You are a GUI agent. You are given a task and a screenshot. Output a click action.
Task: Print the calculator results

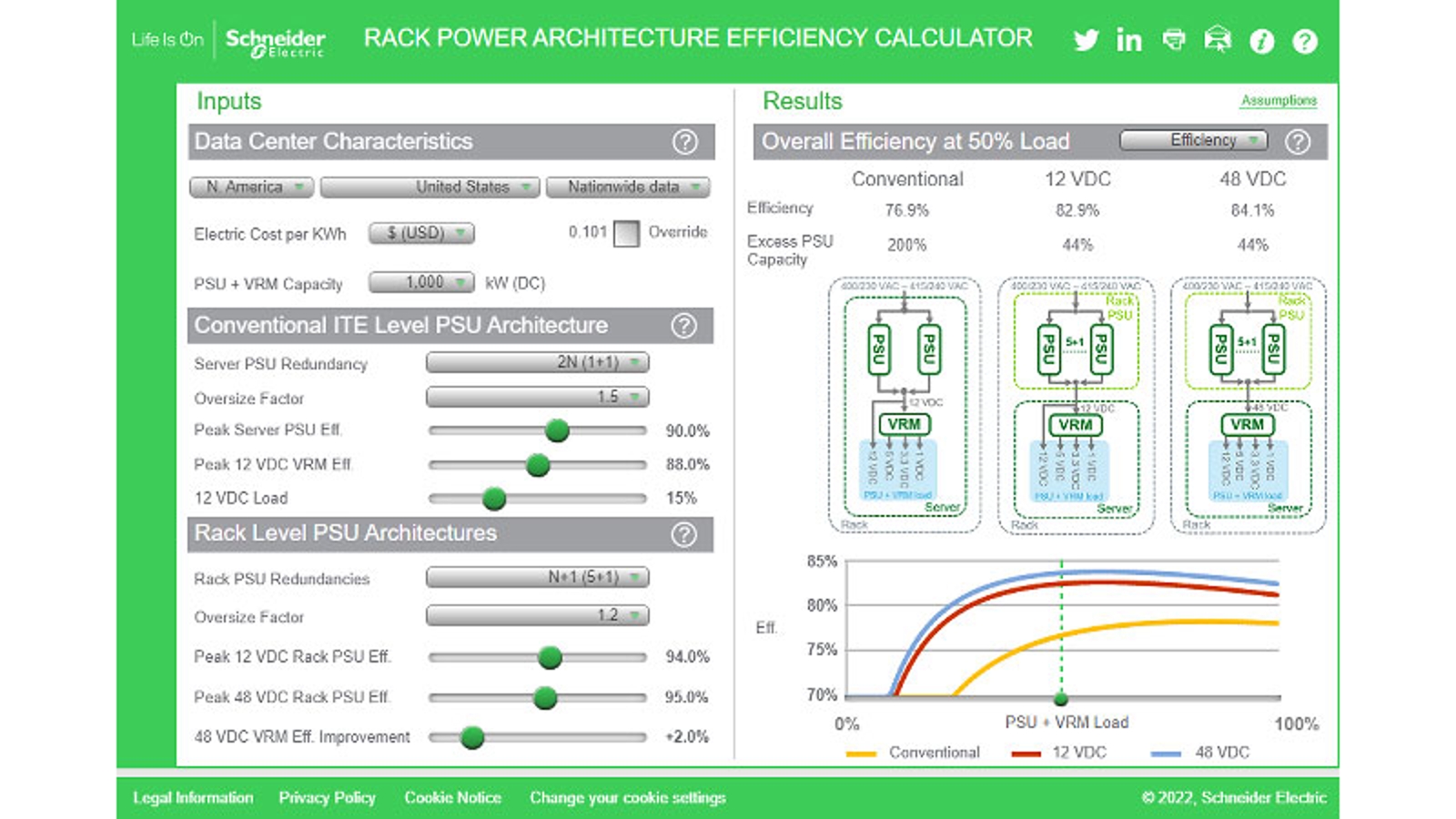[x=1174, y=40]
